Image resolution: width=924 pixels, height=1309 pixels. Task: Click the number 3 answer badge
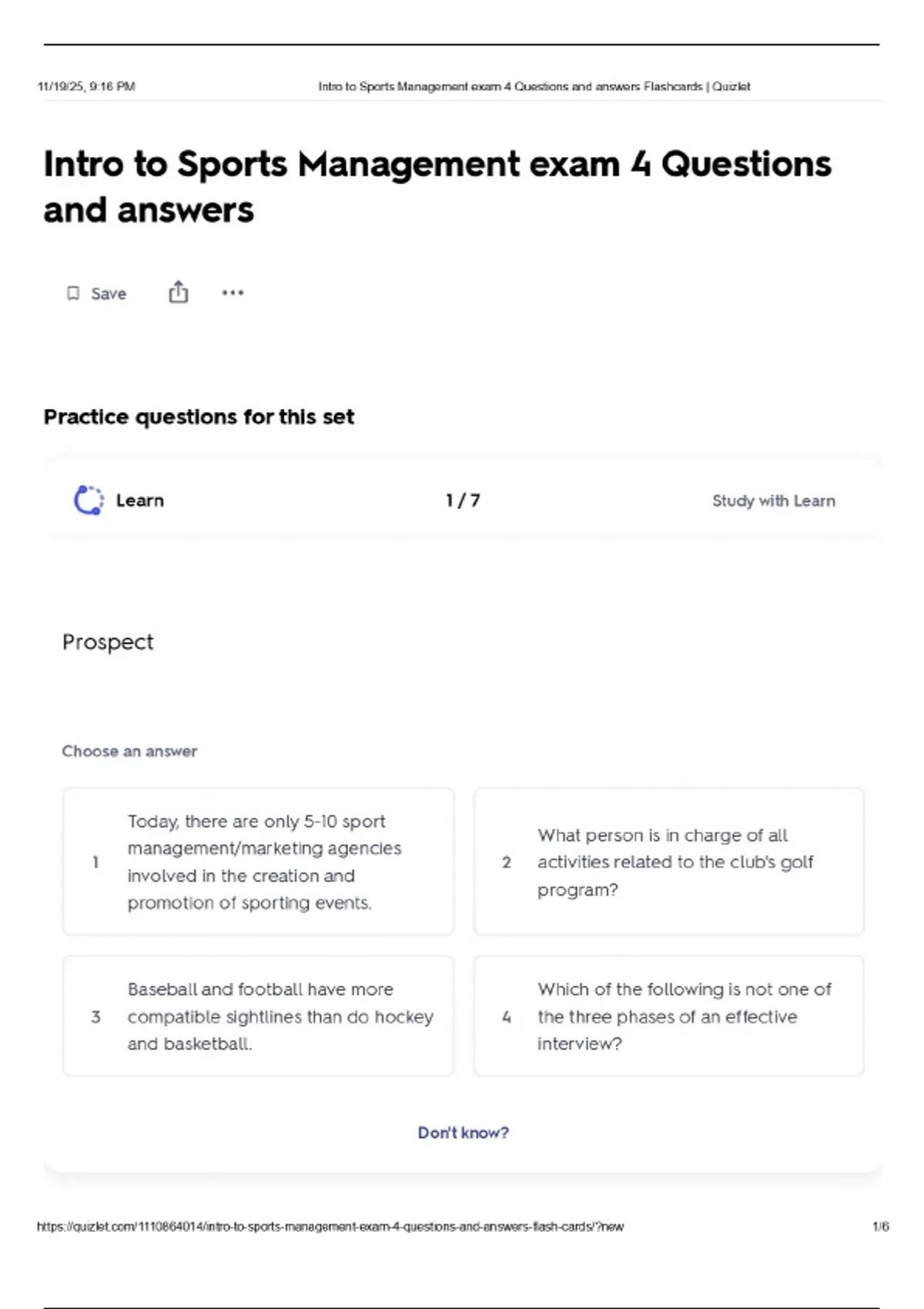[95, 1016]
